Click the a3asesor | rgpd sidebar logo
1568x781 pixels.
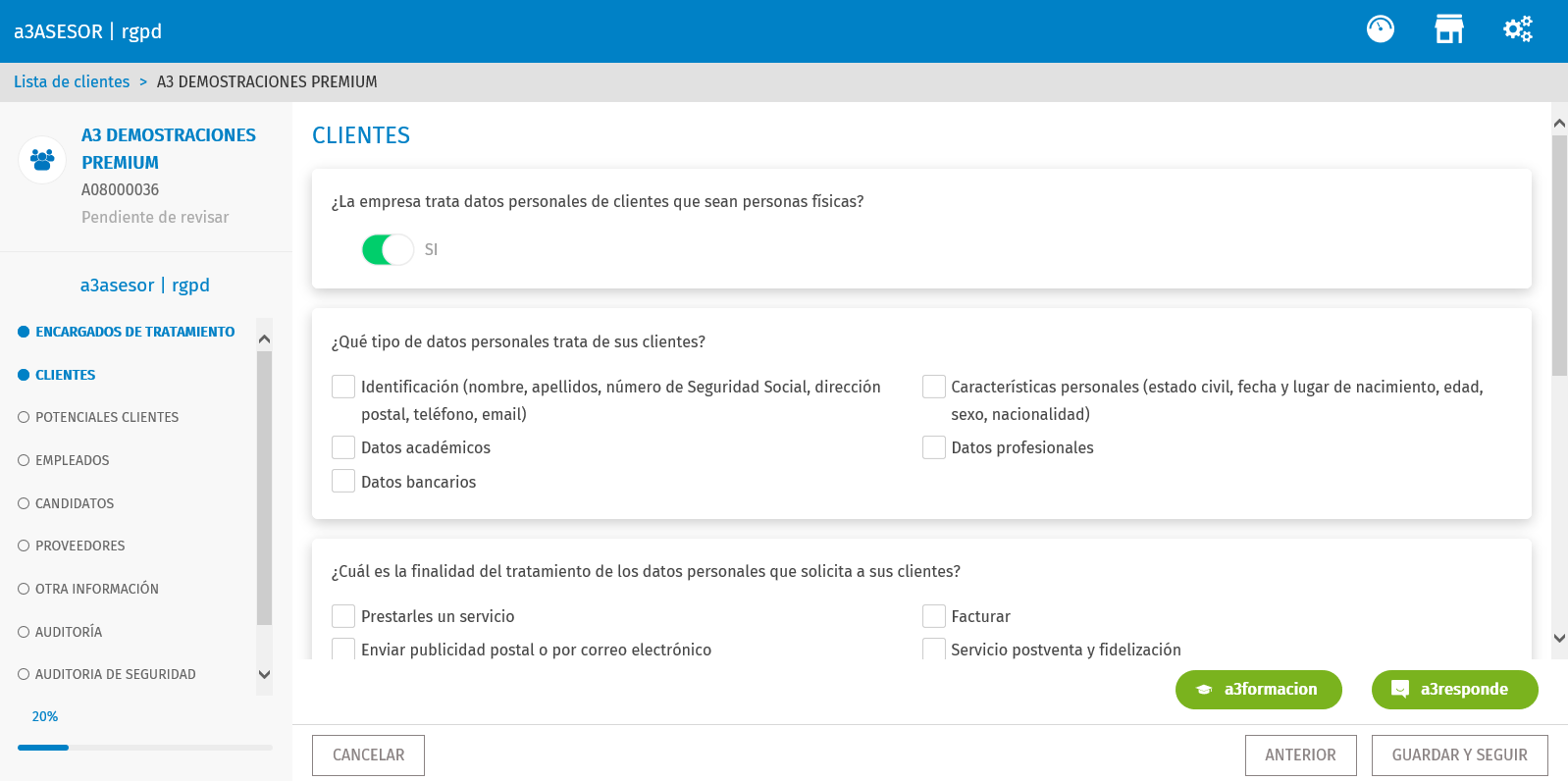pyautogui.click(x=145, y=286)
